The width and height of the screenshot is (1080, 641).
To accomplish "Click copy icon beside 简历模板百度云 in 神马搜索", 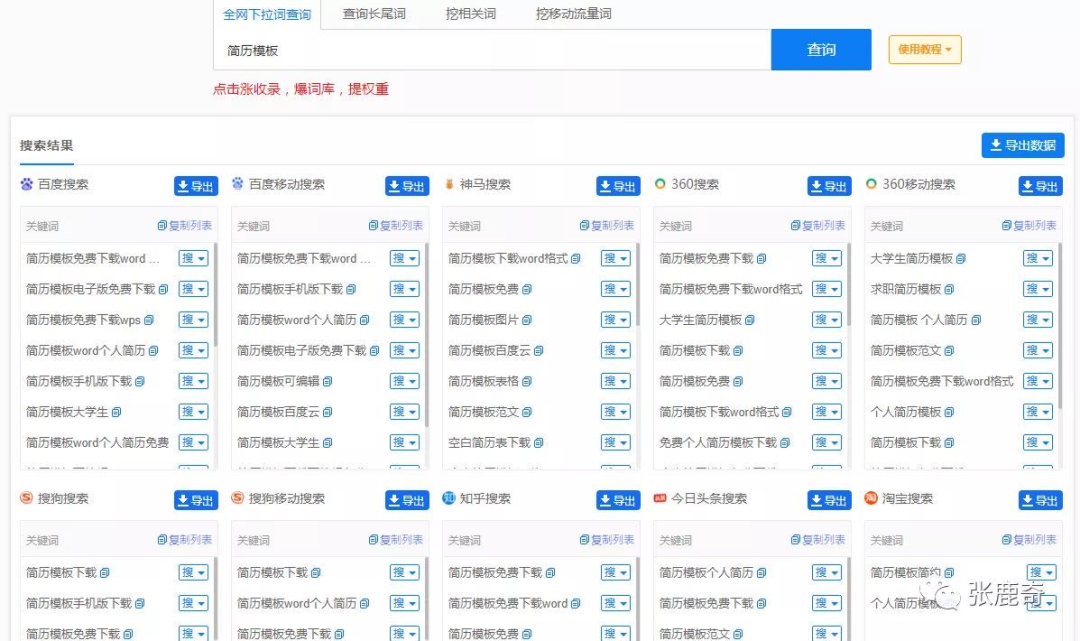I will (539, 351).
